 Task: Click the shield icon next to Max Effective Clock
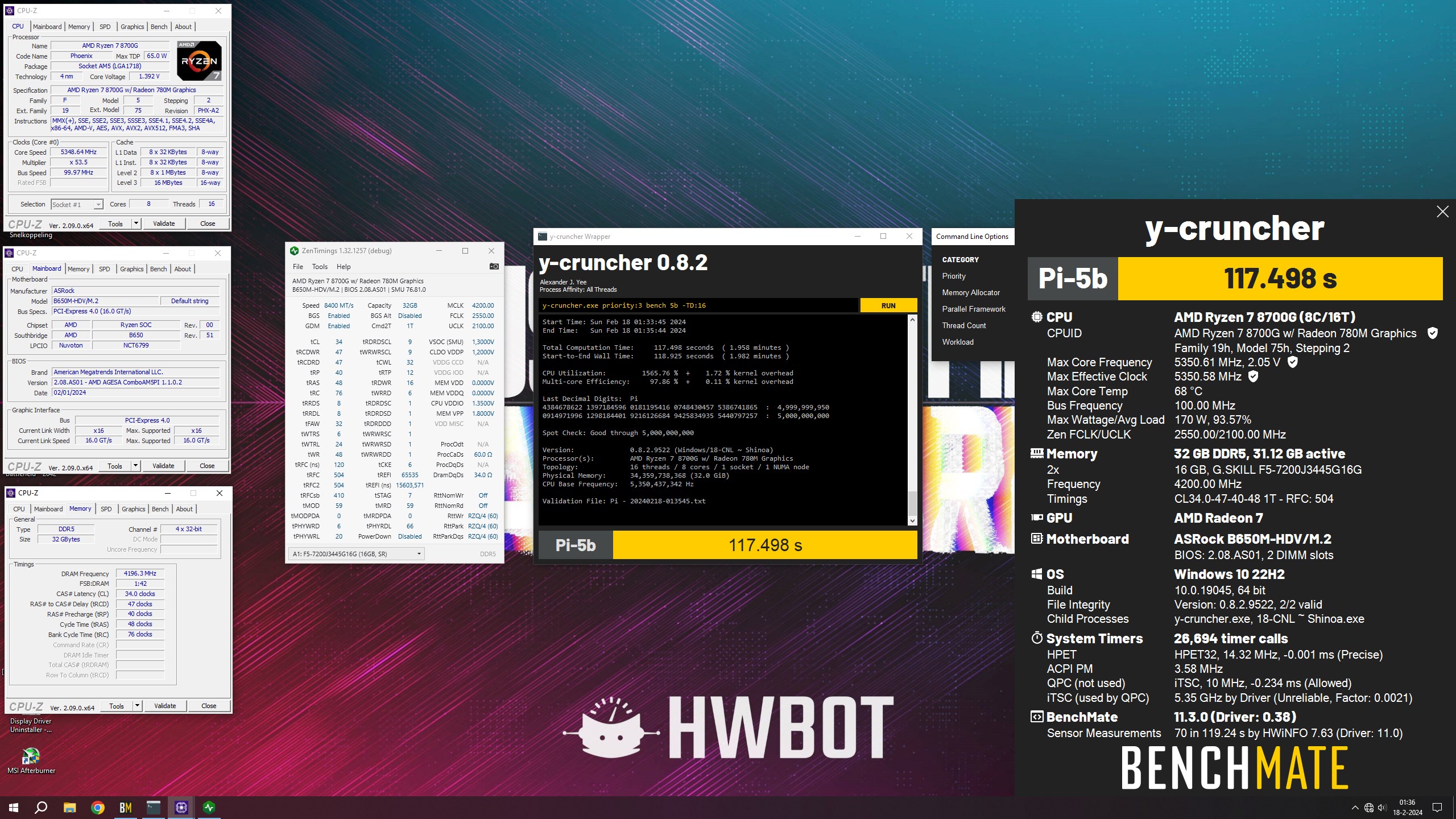tap(1253, 376)
